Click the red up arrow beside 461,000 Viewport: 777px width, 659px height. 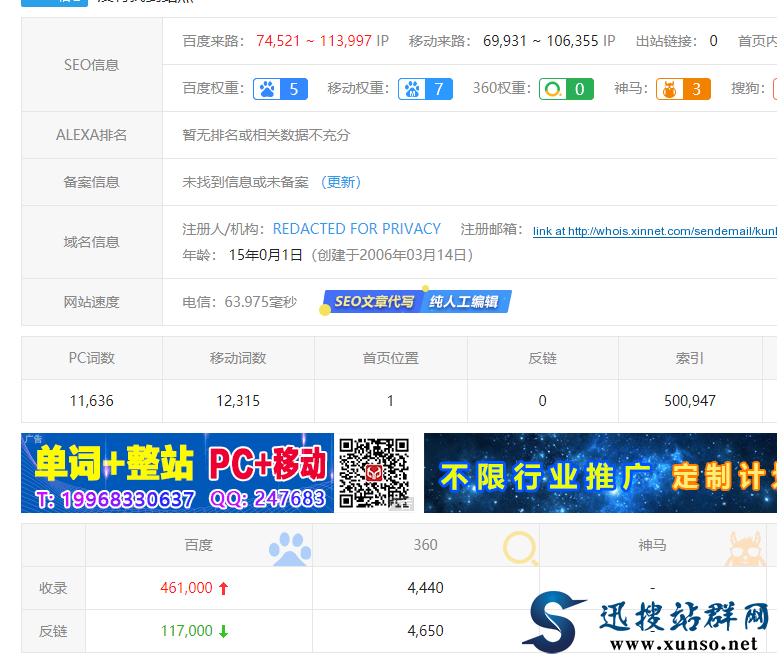pos(223,588)
